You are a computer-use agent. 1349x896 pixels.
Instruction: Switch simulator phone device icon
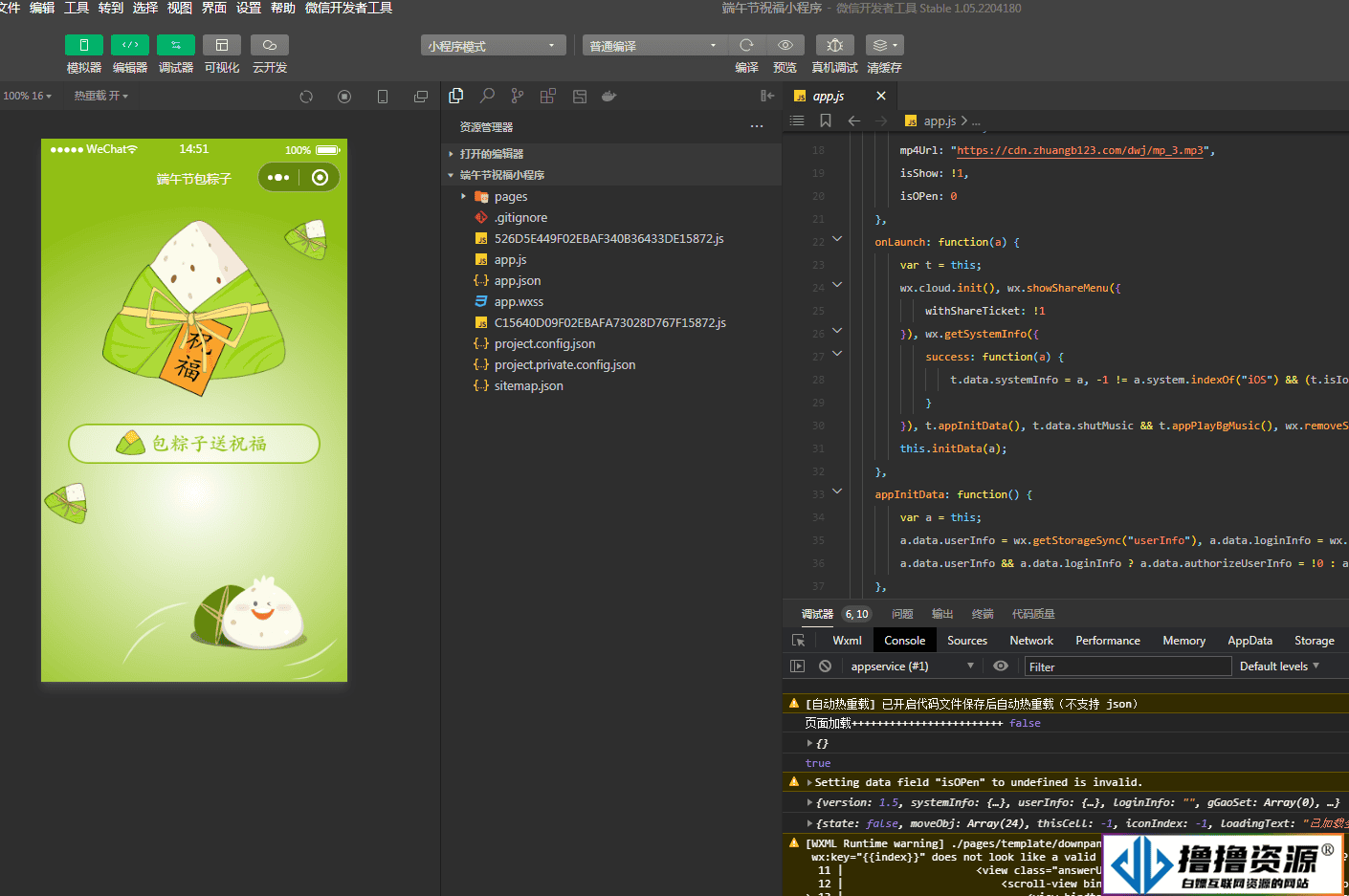tap(383, 97)
